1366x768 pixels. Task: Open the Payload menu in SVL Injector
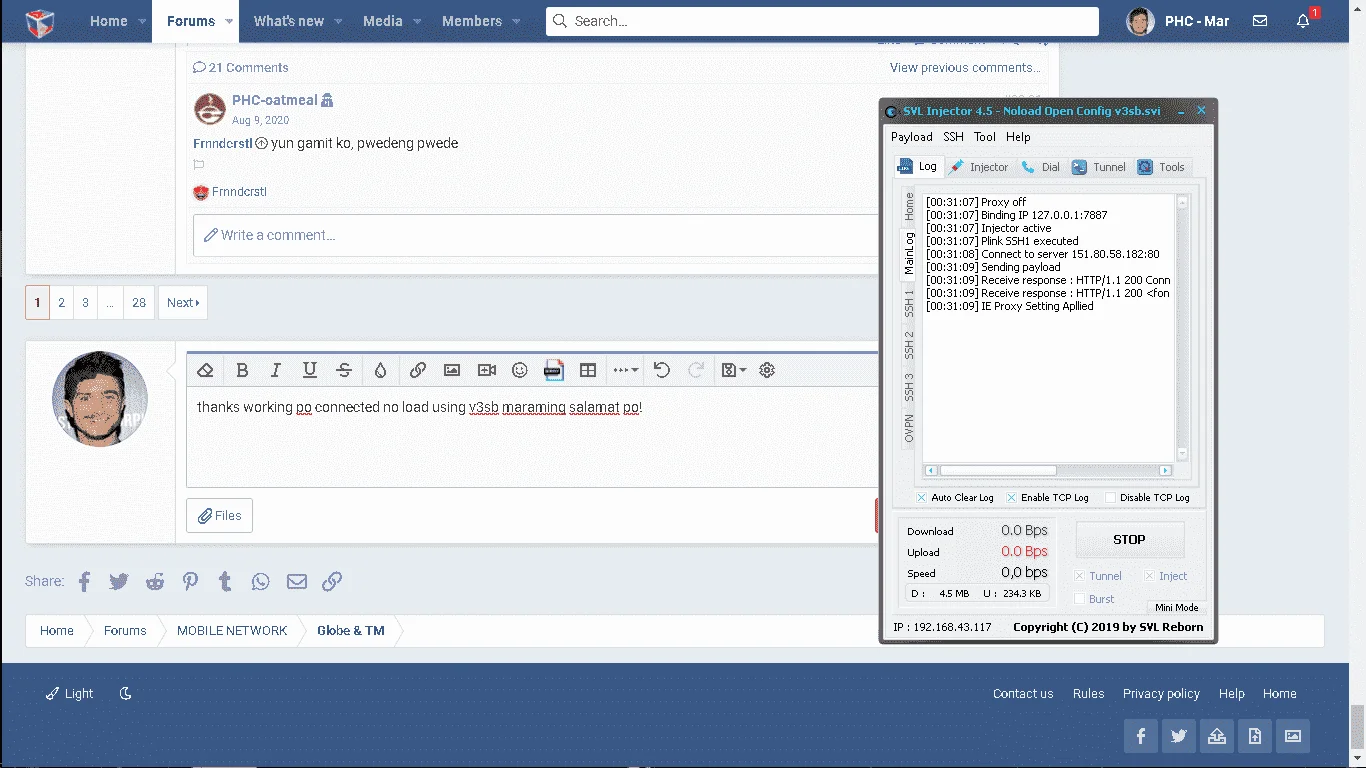tap(911, 137)
